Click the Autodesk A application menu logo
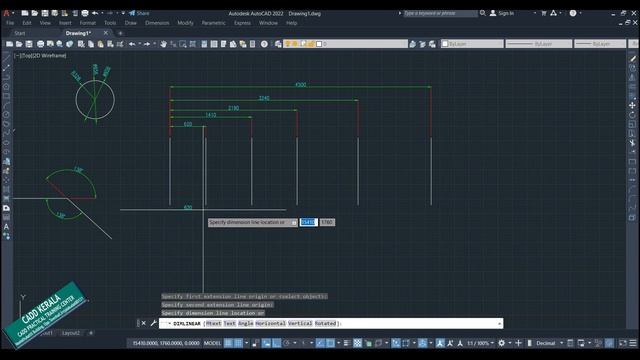The height and width of the screenshot is (360, 640). [x=6, y=13]
